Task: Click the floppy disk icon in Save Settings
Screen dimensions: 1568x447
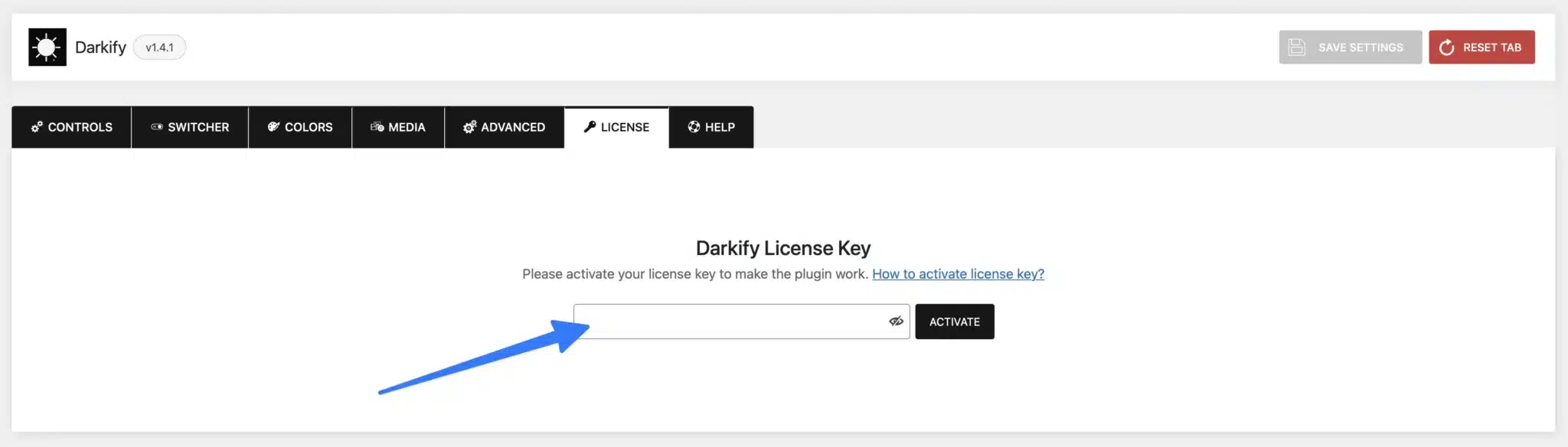Action: click(x=1296, y=47)
